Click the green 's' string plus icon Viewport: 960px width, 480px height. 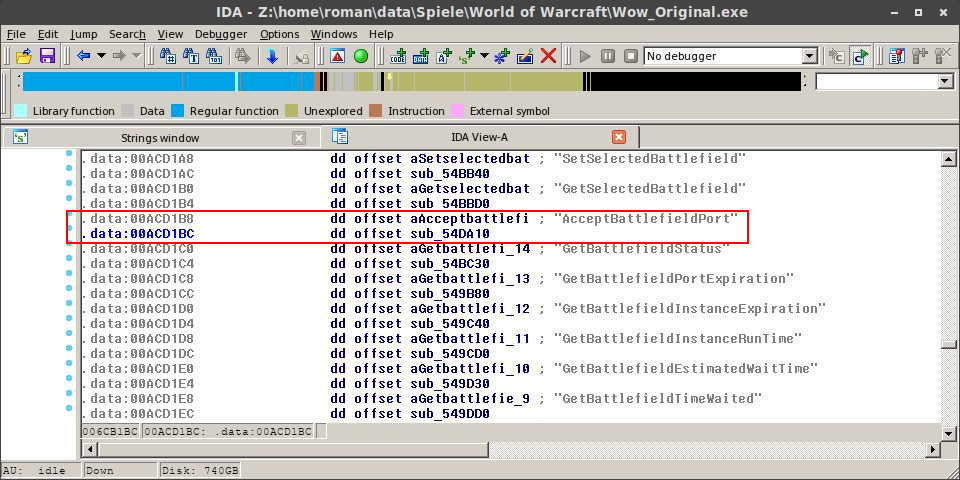click(x=467, y=56)
